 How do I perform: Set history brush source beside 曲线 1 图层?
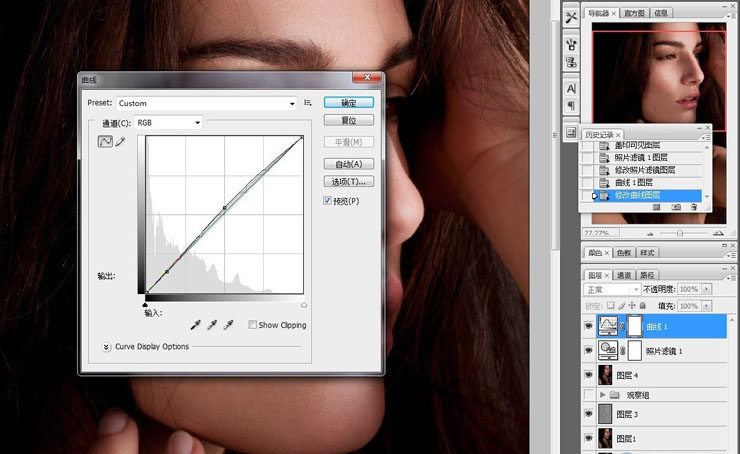point(587,183)
